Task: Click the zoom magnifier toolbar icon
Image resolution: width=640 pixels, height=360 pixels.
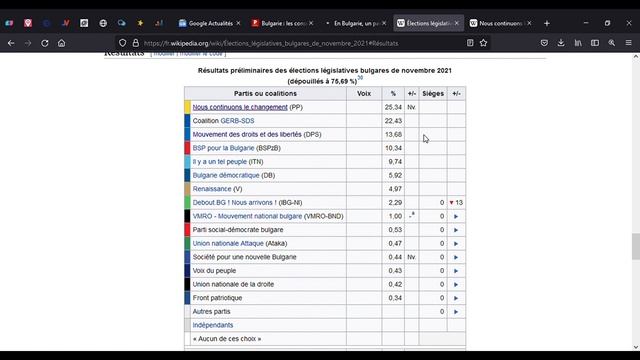Action: tap(611, 43)
